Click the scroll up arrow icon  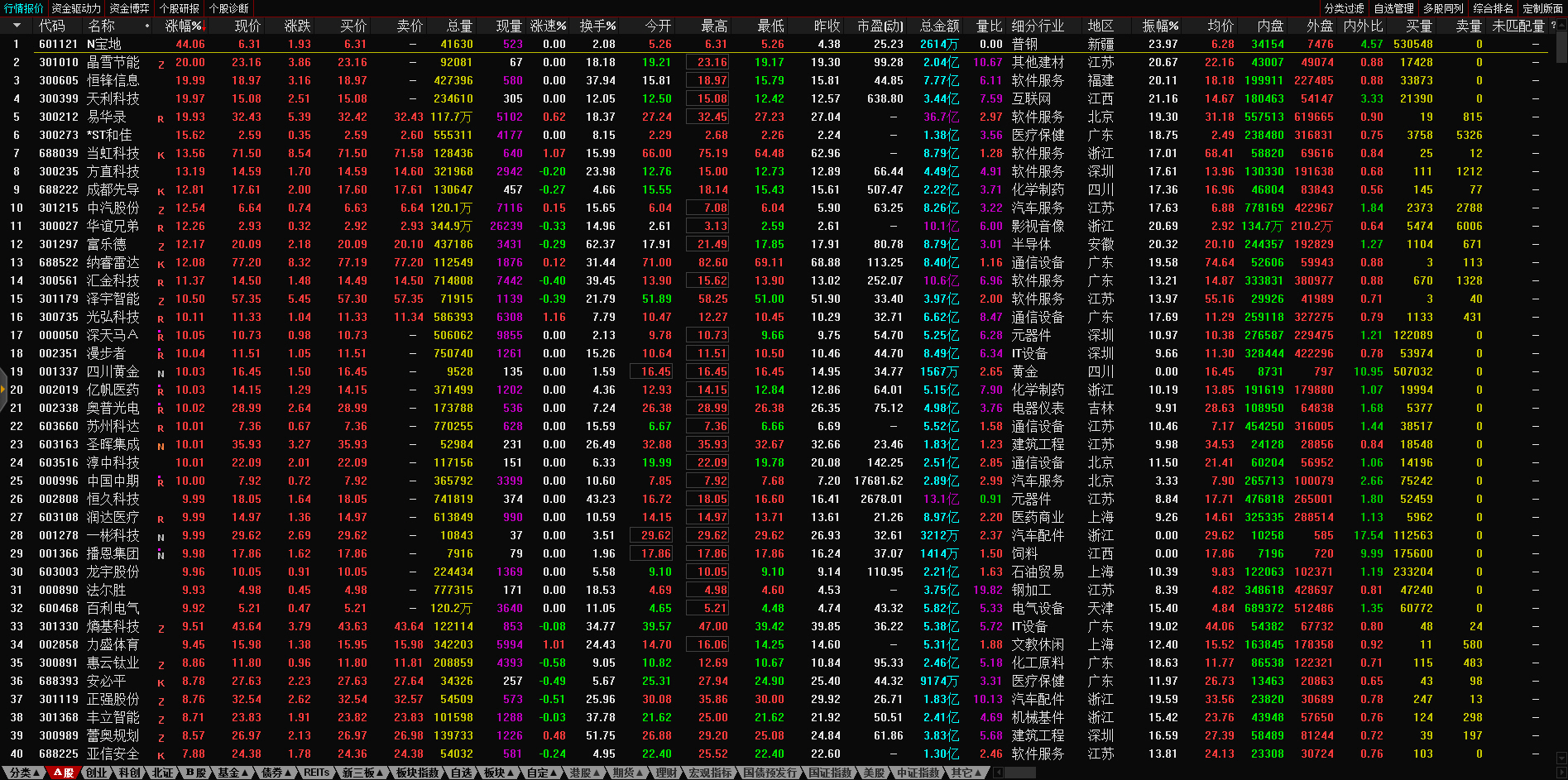1561,26
